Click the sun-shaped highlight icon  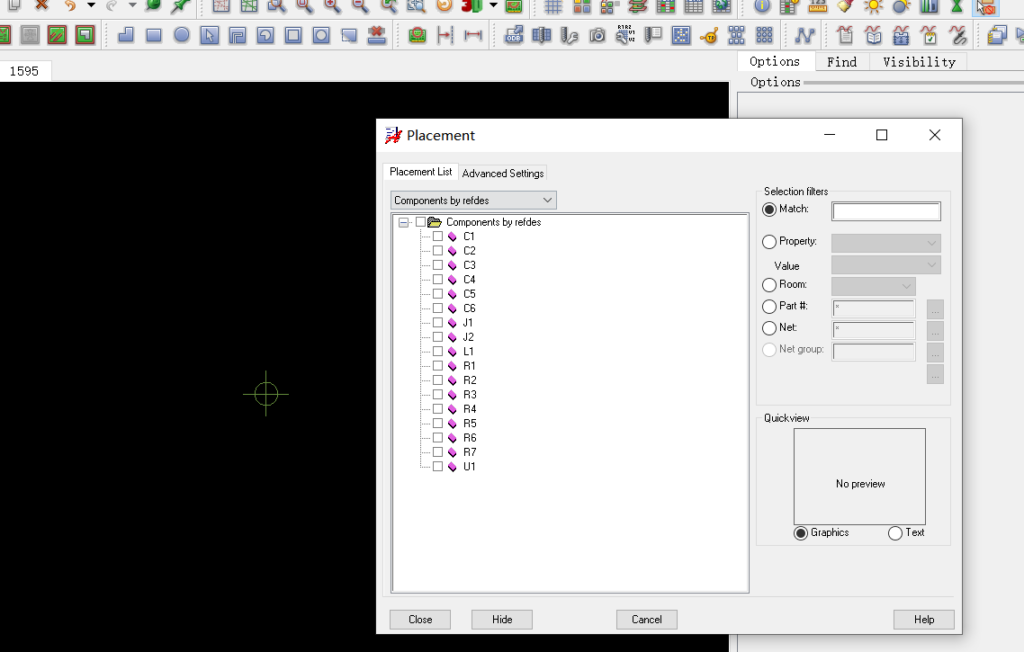873,6
